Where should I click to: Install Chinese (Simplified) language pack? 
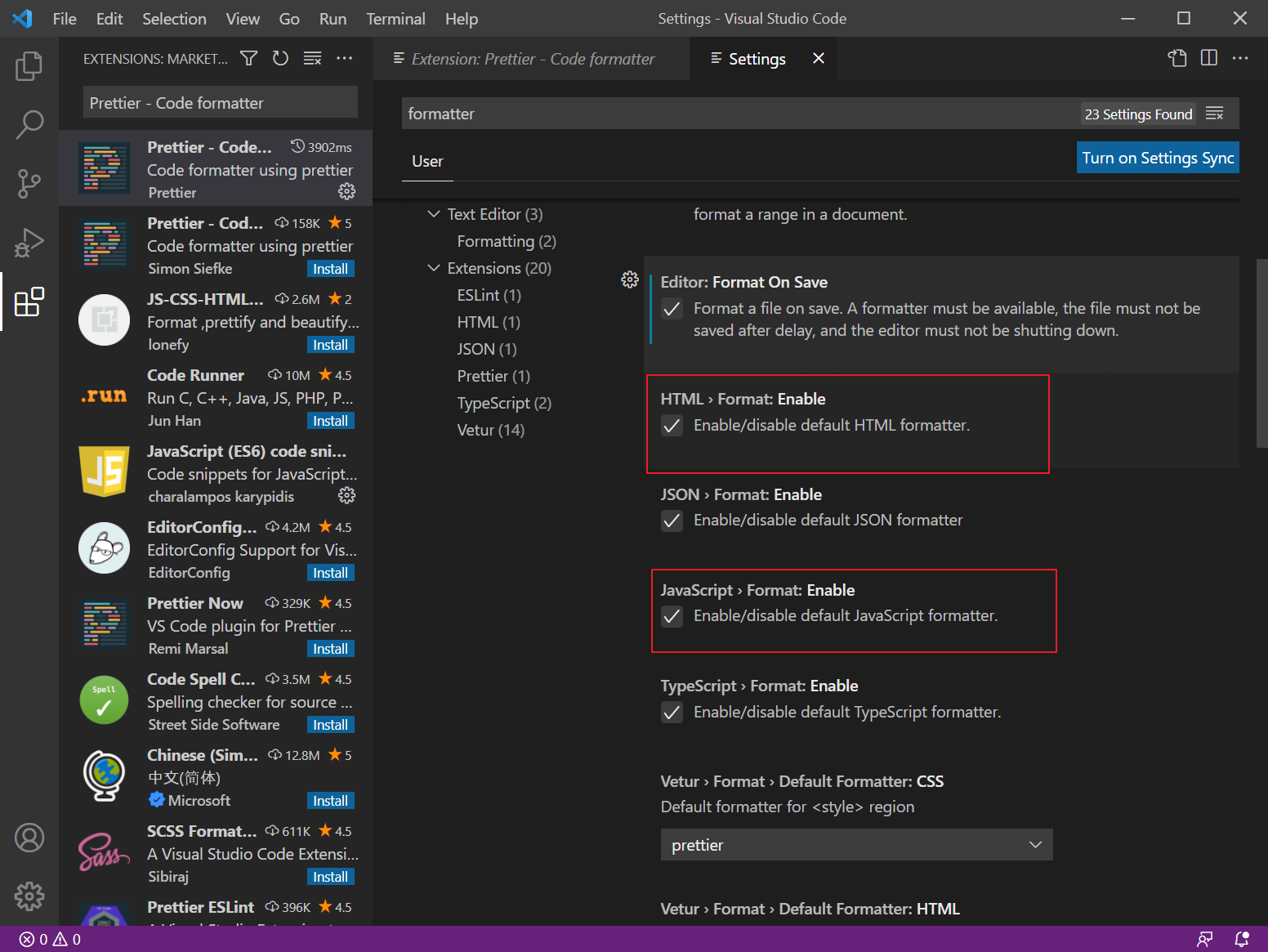pyautogui.click(x=330, y=801)
